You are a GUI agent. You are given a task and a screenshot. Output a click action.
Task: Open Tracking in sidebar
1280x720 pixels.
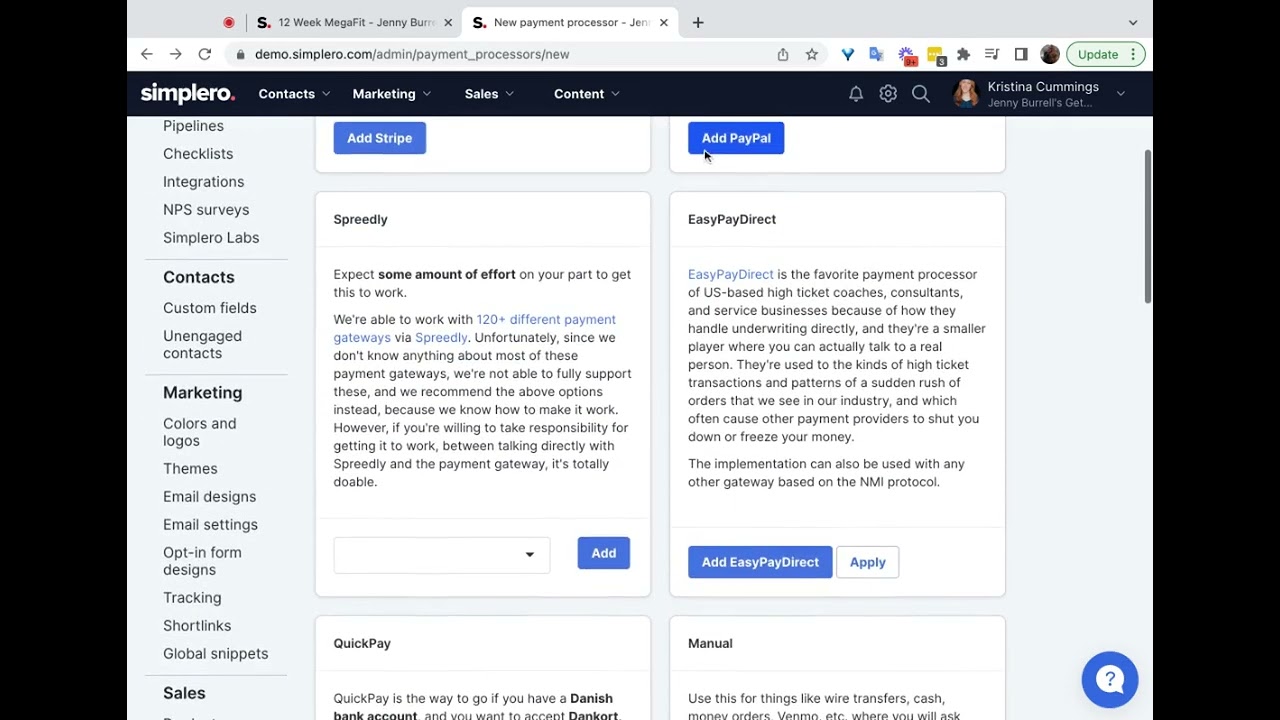click(192, 598)
